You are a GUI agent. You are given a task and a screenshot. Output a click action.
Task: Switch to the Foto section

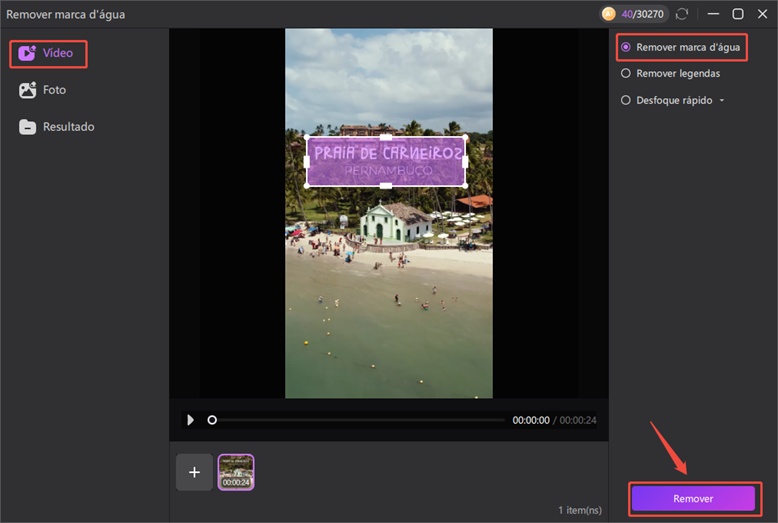click(43, 90)
